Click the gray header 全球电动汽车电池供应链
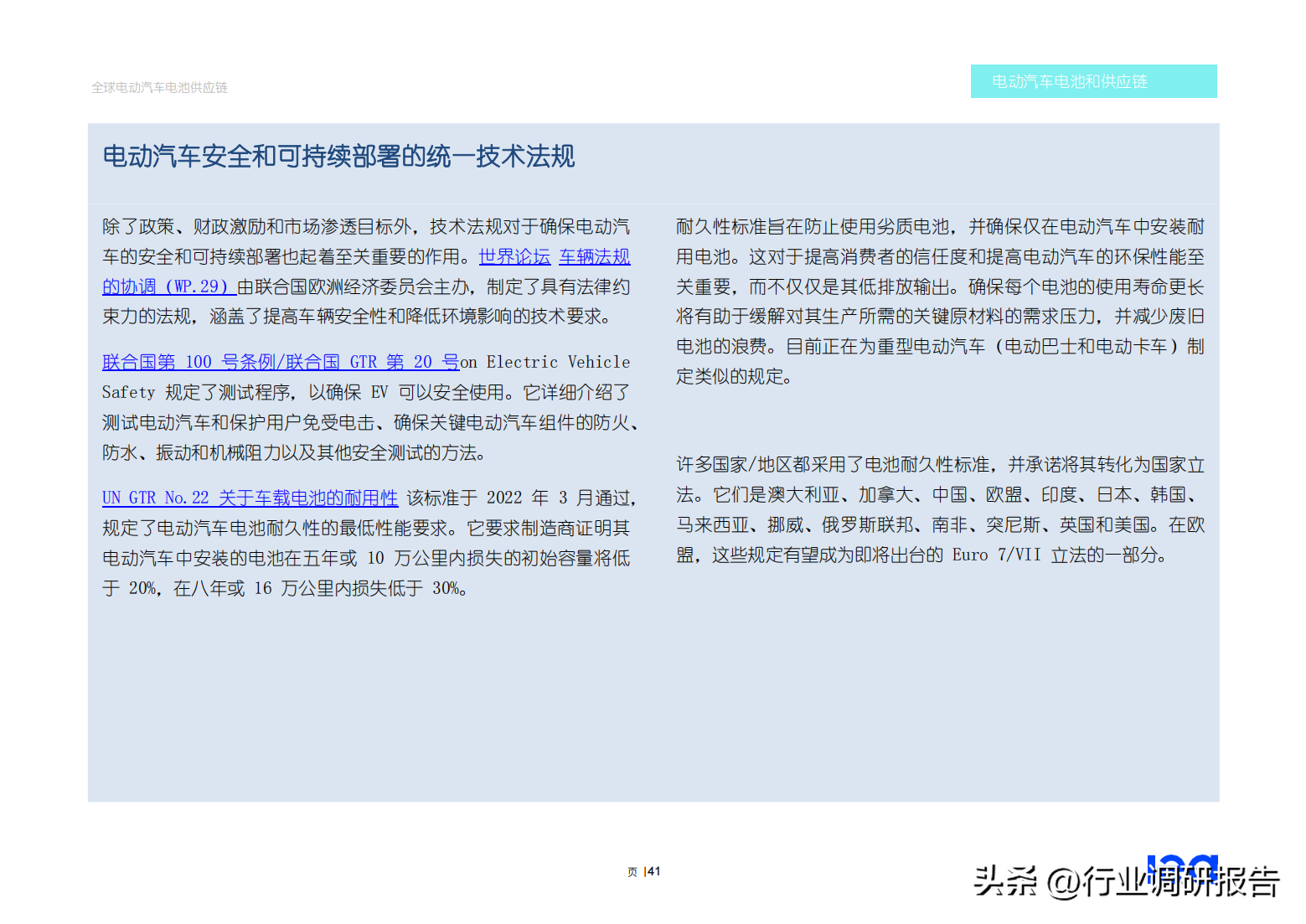 point(159,87)
